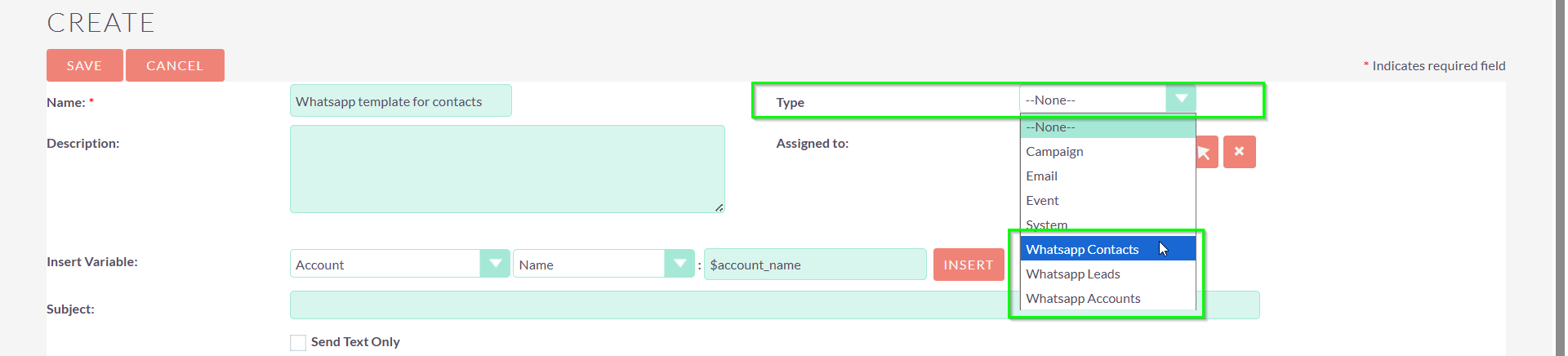The width and height of the screenshot is (1568, 356).
Task: Click the Cancel button
Action: [x=175, y=65]
